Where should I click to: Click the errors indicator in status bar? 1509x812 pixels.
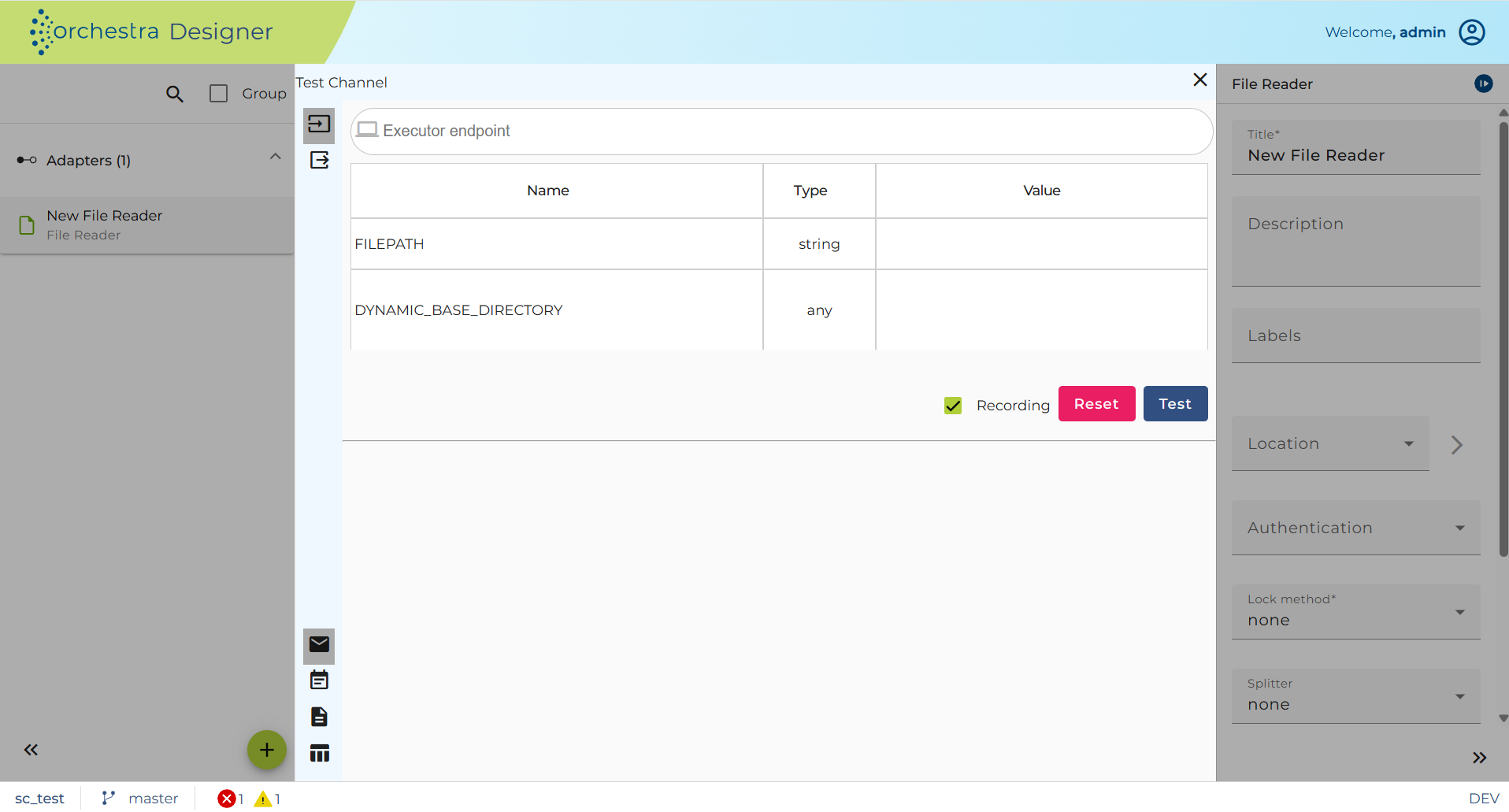(231, 799)
